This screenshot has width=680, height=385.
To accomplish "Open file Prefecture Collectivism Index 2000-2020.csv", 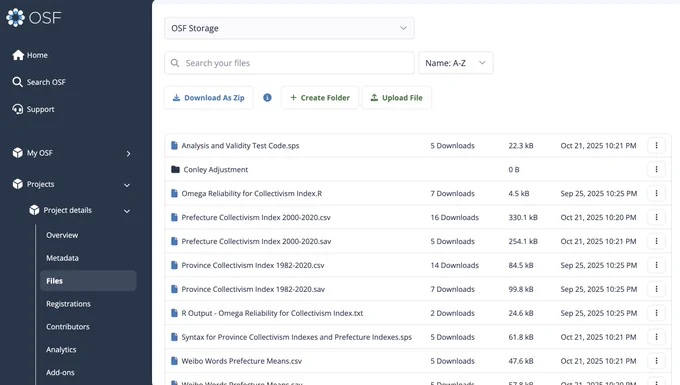I will click(x=256, y=217).
